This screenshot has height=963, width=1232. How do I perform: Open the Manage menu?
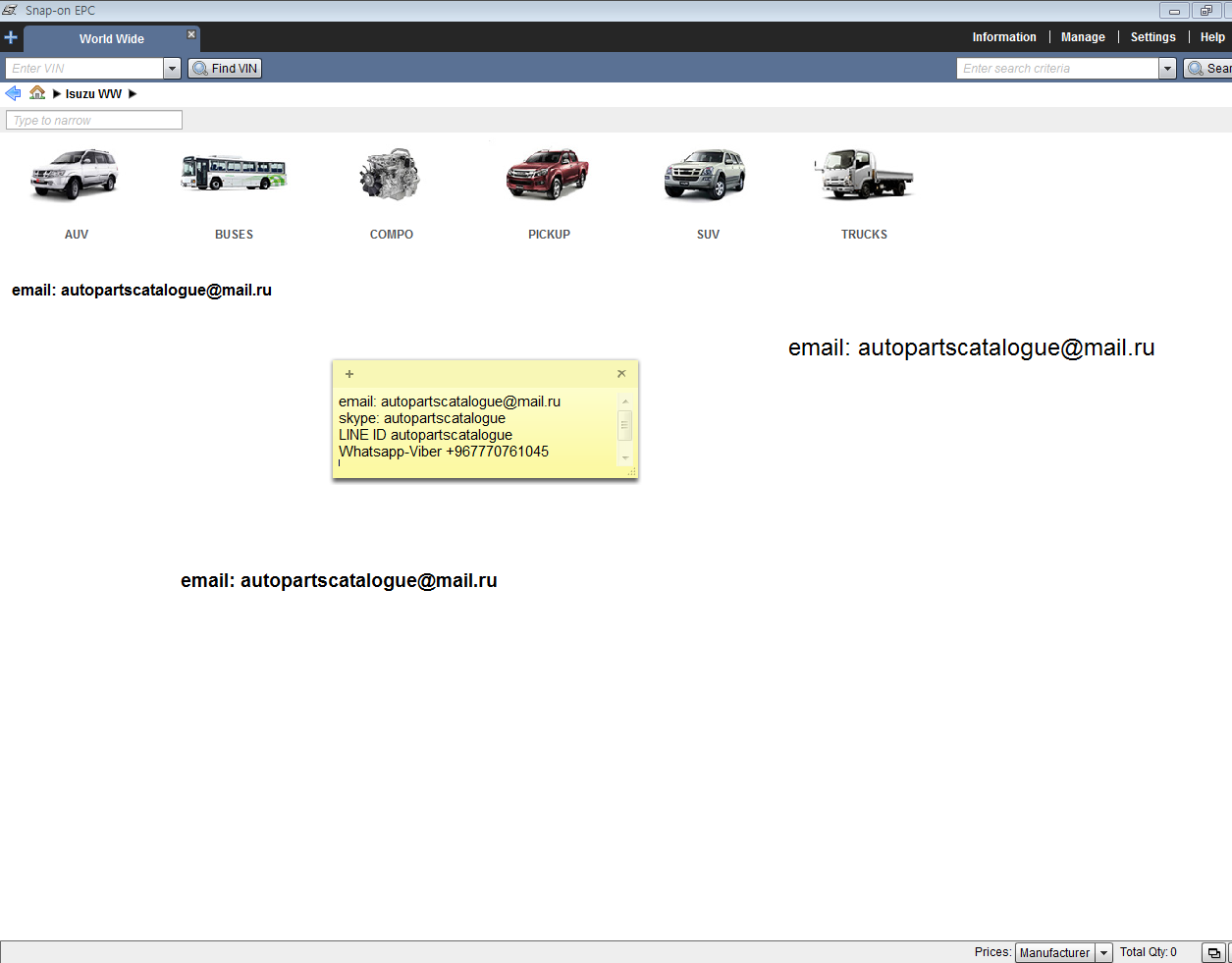point(1083,37)
